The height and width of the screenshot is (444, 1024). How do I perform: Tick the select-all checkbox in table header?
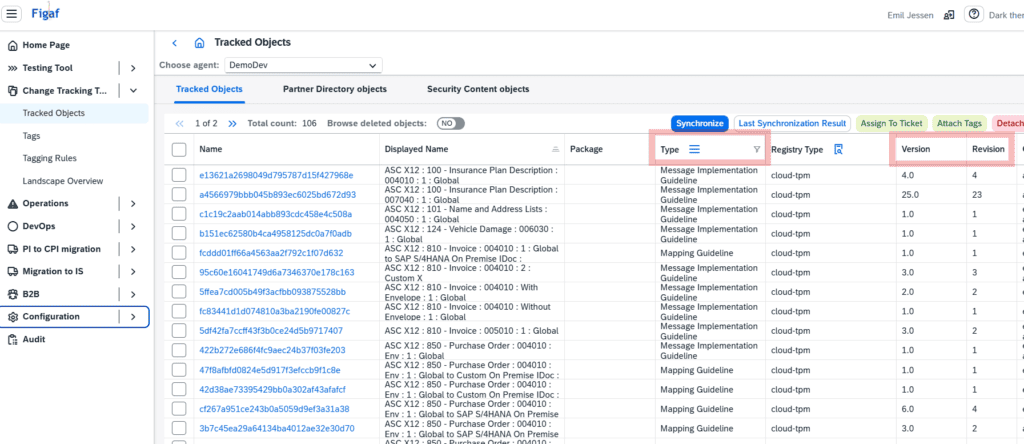179,150
